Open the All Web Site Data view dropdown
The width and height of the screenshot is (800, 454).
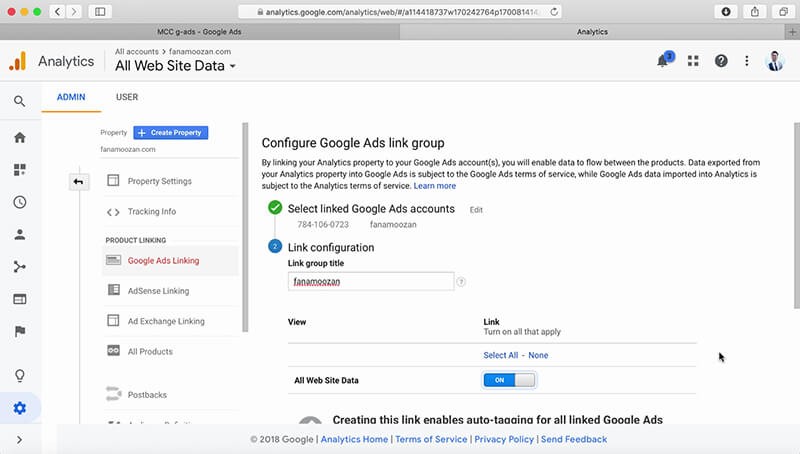coord(176,66)
